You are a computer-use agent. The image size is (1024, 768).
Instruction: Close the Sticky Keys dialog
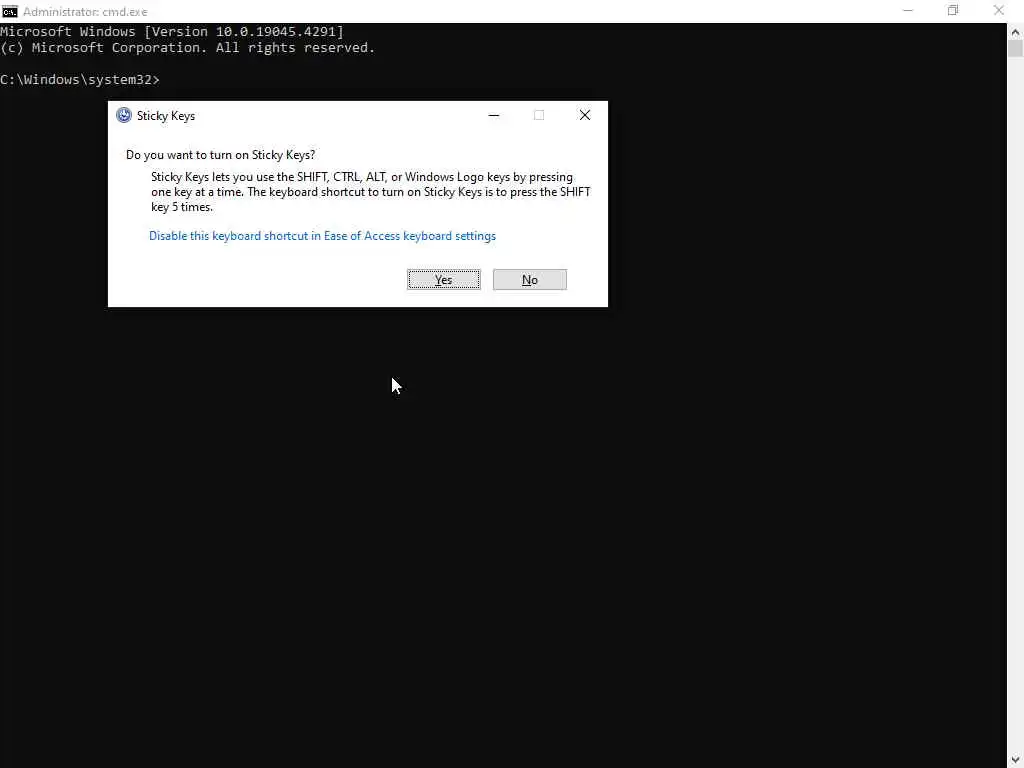click(x=584, y=115)
